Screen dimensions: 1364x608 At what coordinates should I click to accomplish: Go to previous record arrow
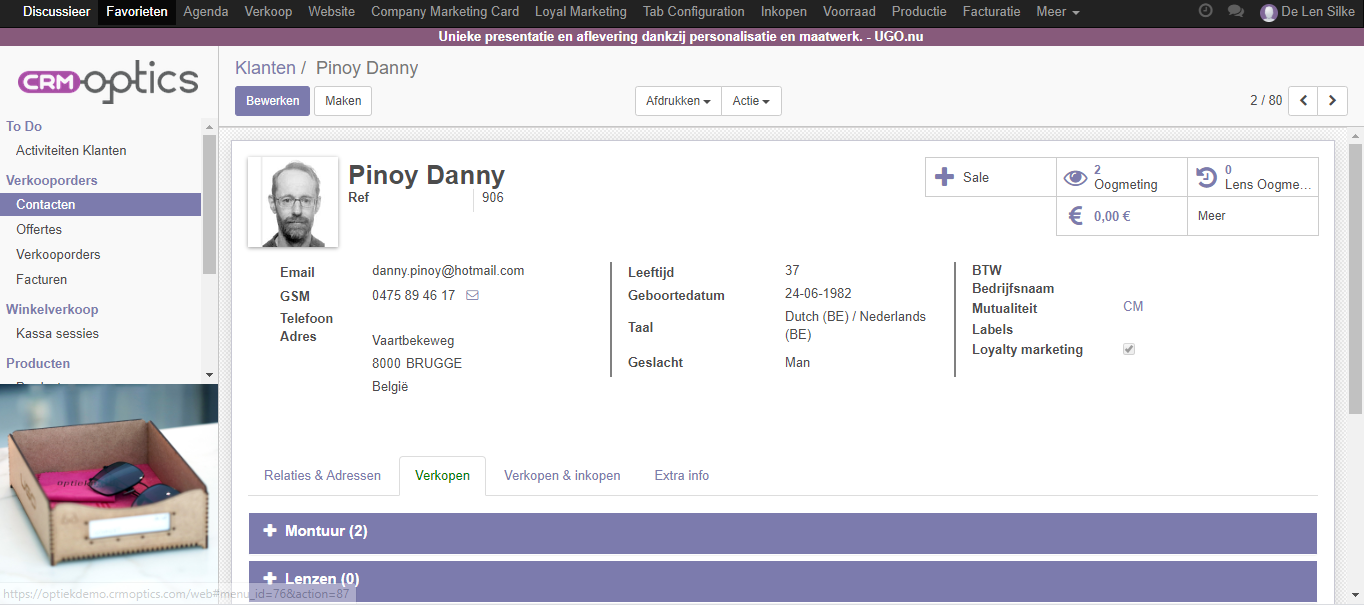1303,101
